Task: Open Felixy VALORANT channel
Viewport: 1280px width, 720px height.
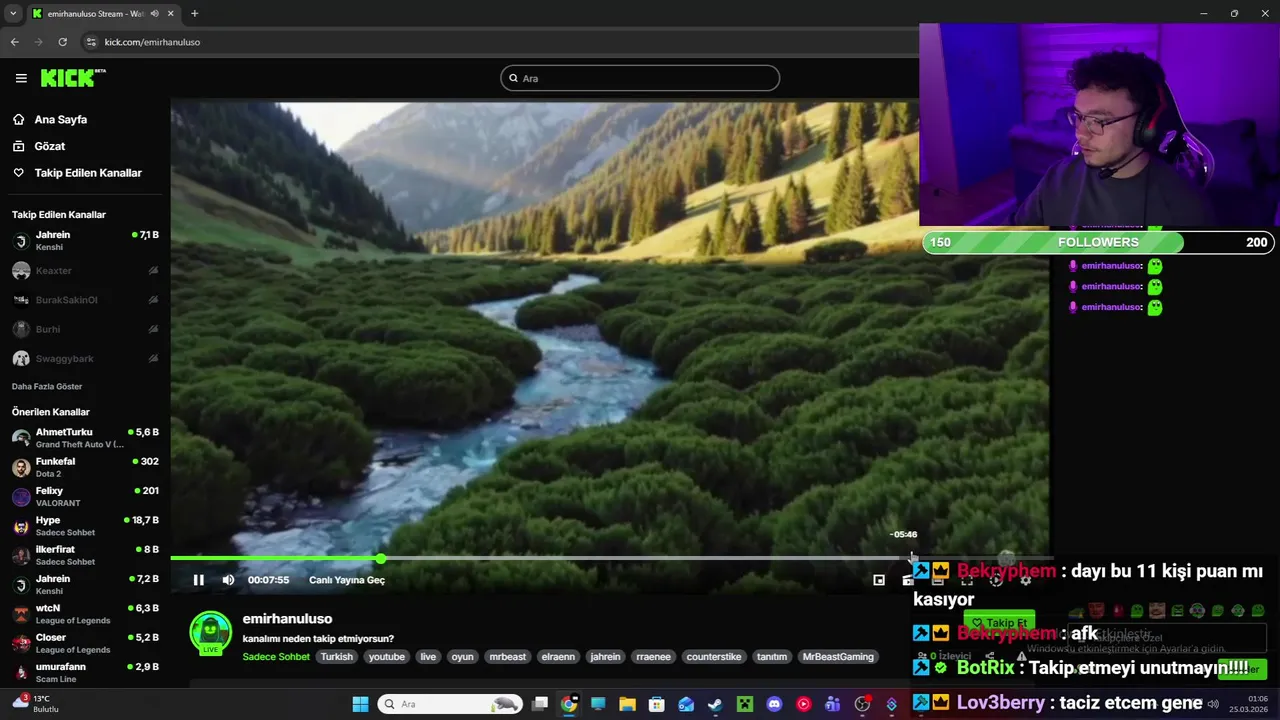Action: click(84, 496)
